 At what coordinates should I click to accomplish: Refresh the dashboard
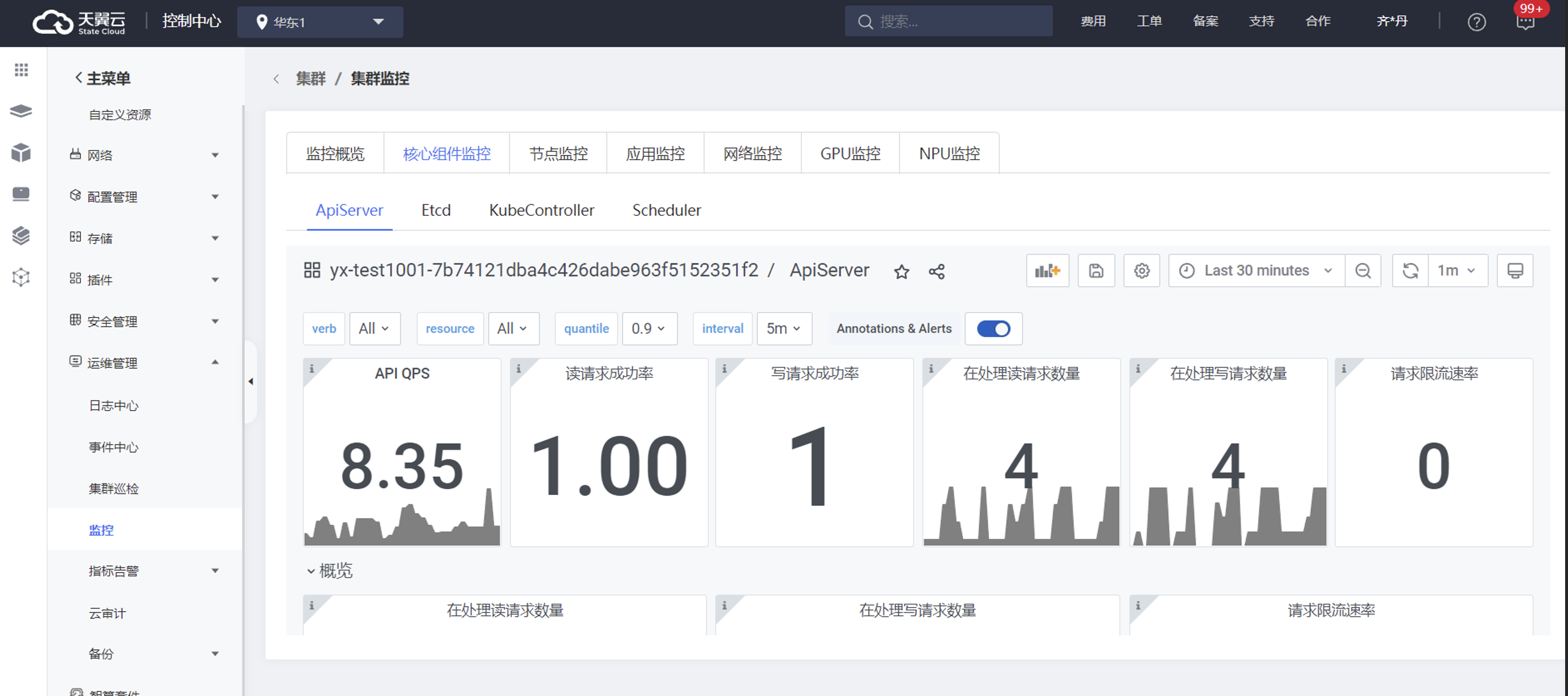[x=1411, y=270]
